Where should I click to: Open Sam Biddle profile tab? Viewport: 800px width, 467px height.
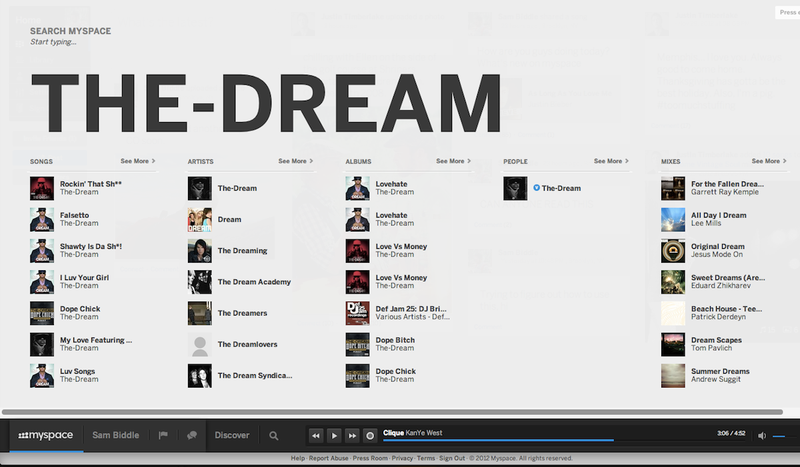116,435
